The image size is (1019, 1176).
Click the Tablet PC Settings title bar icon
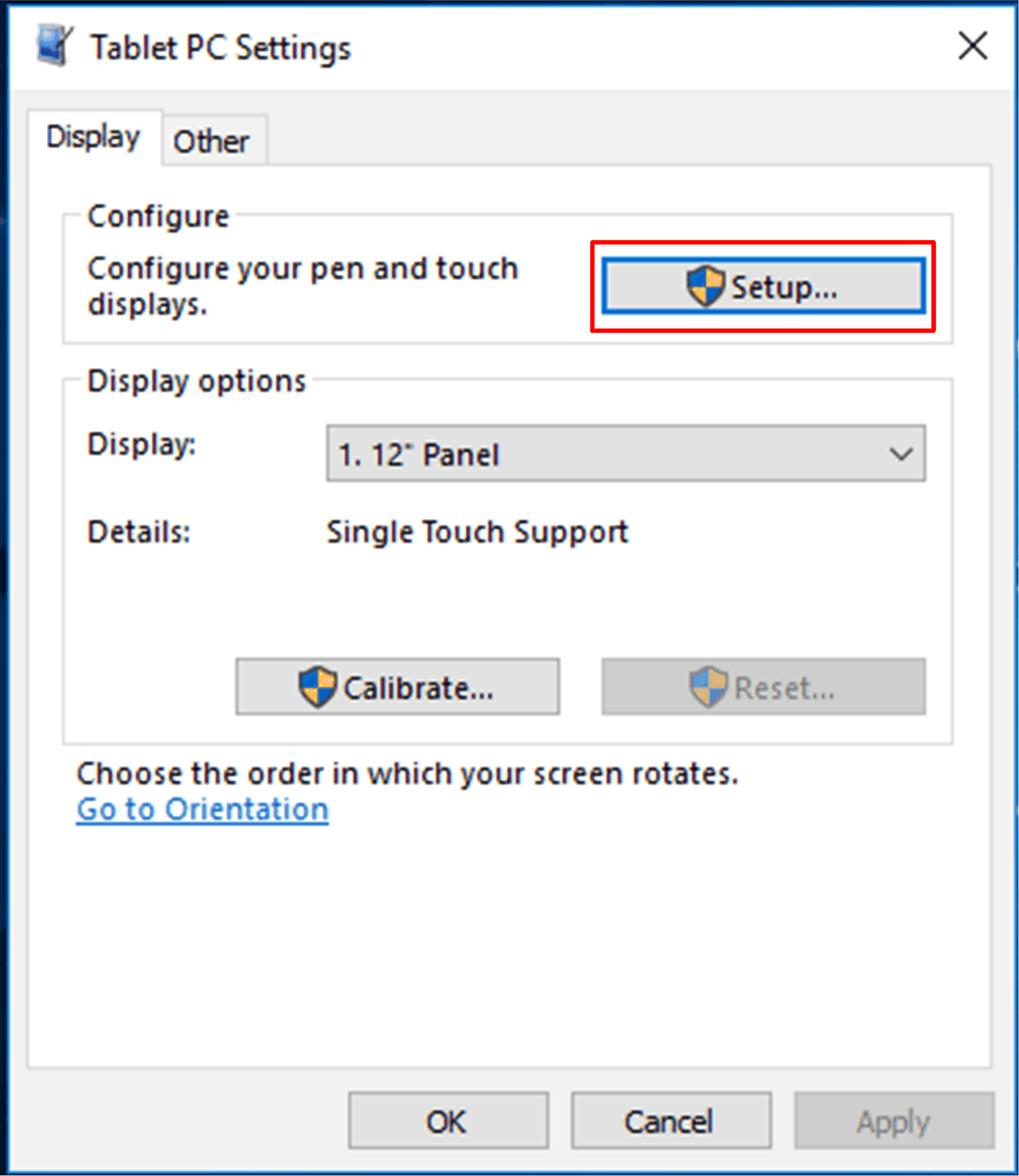(54, 45)
